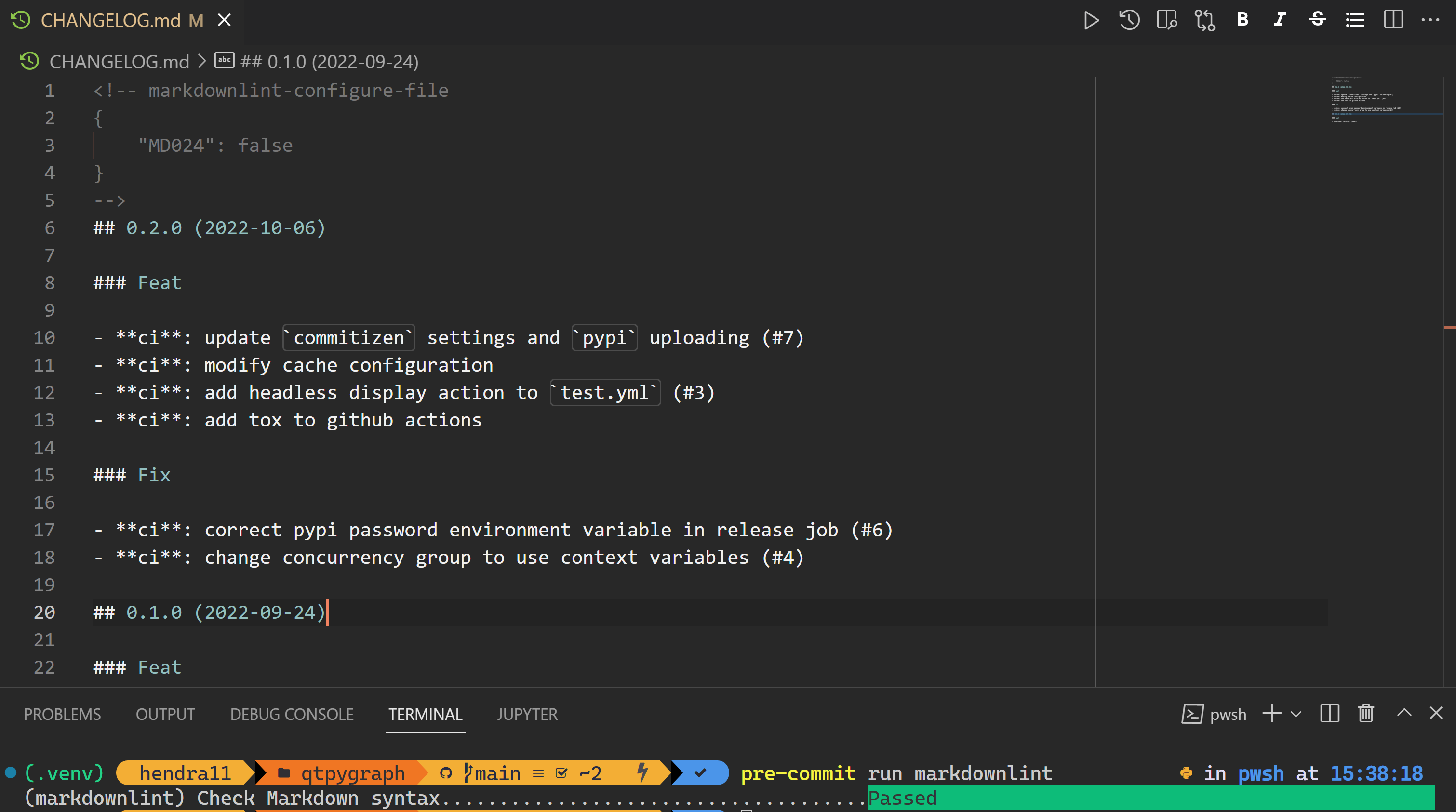Toggle italic formatting
1456x812 pixels.
click(x=1280, y=20)
